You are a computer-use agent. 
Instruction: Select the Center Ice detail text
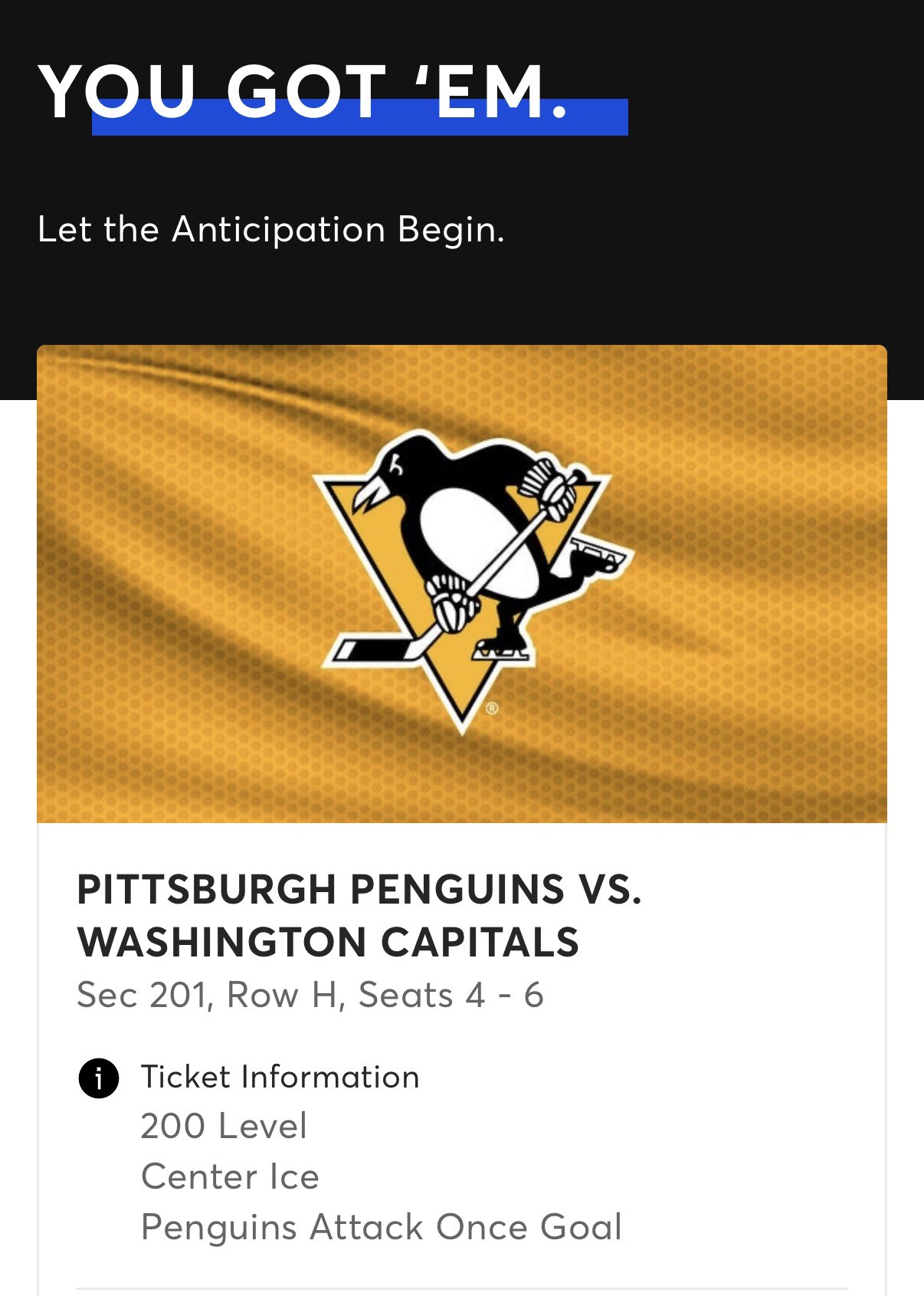click(230, 1176)
